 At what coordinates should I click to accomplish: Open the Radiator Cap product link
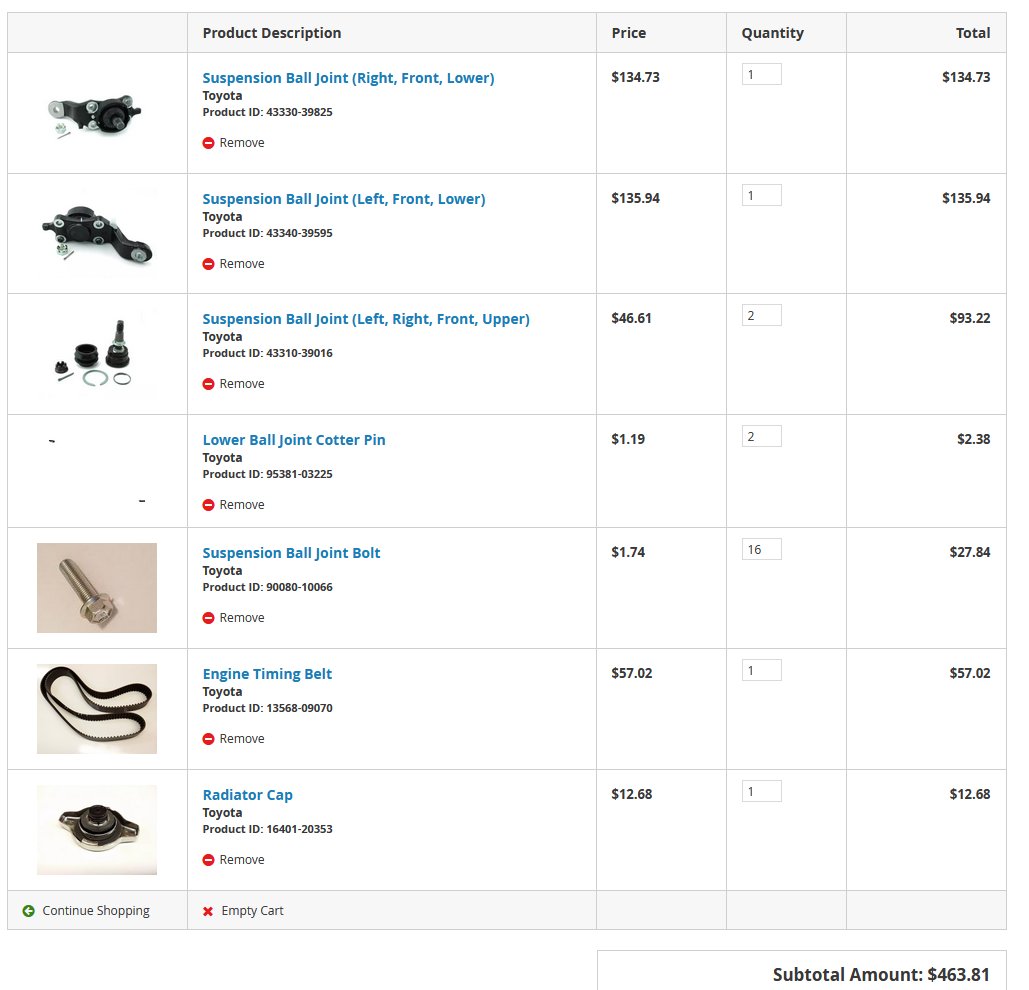[x=247, y=794]
